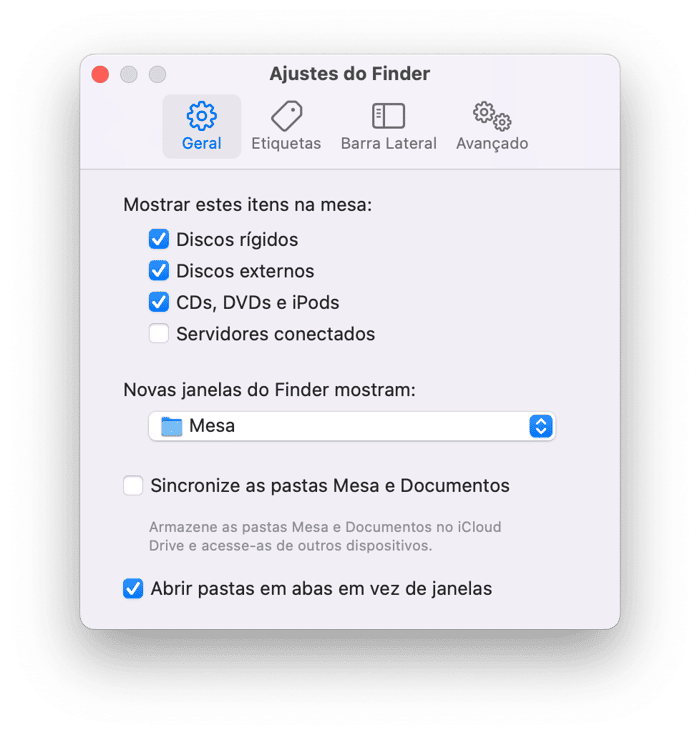The width and height of the screenshot is (700, 735).
Task: Click the Ajustes do Finder title bar
Action: point(350,74)
